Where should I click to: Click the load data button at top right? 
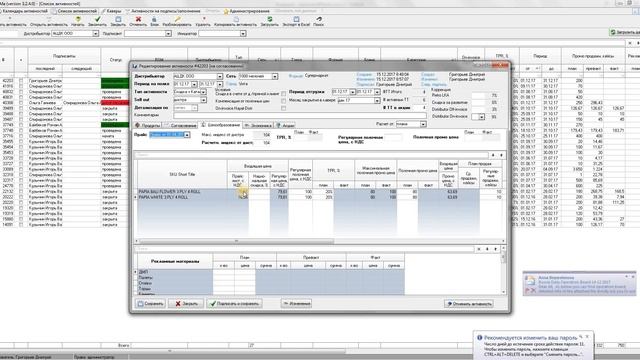tap(624, 32)
